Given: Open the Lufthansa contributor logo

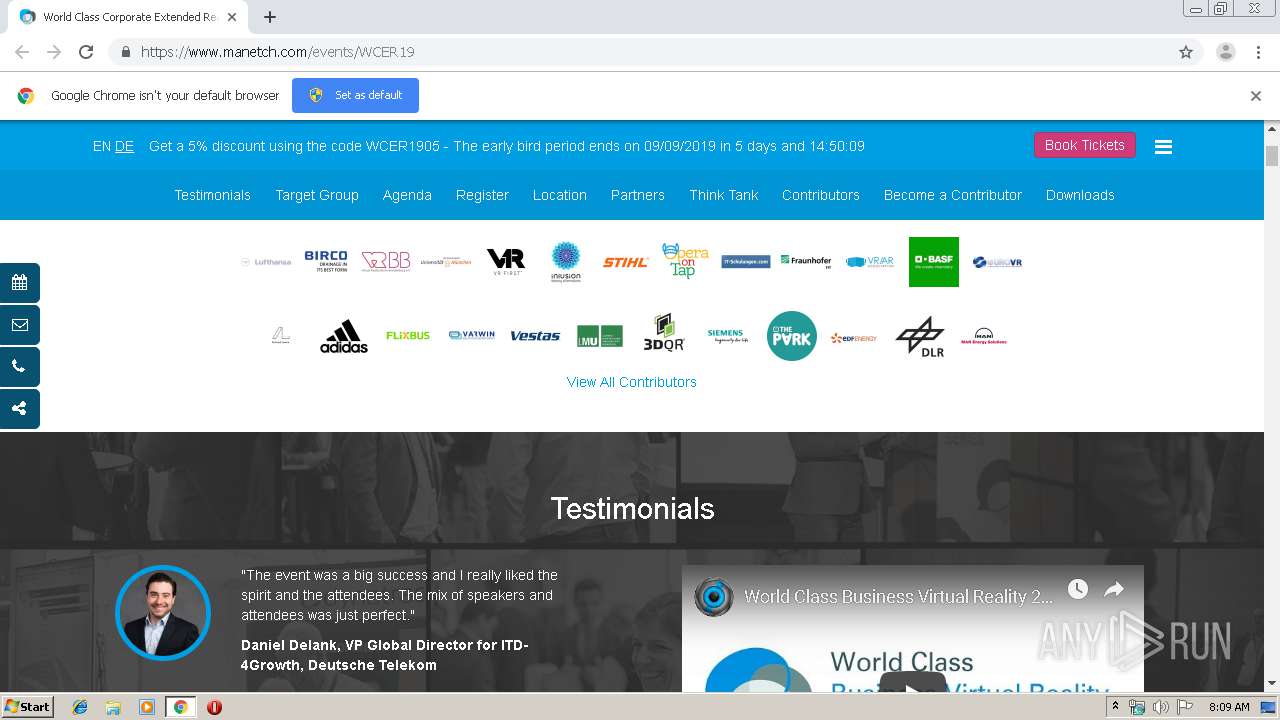Looking at the screenshot, I should click(x=266, y=262).
